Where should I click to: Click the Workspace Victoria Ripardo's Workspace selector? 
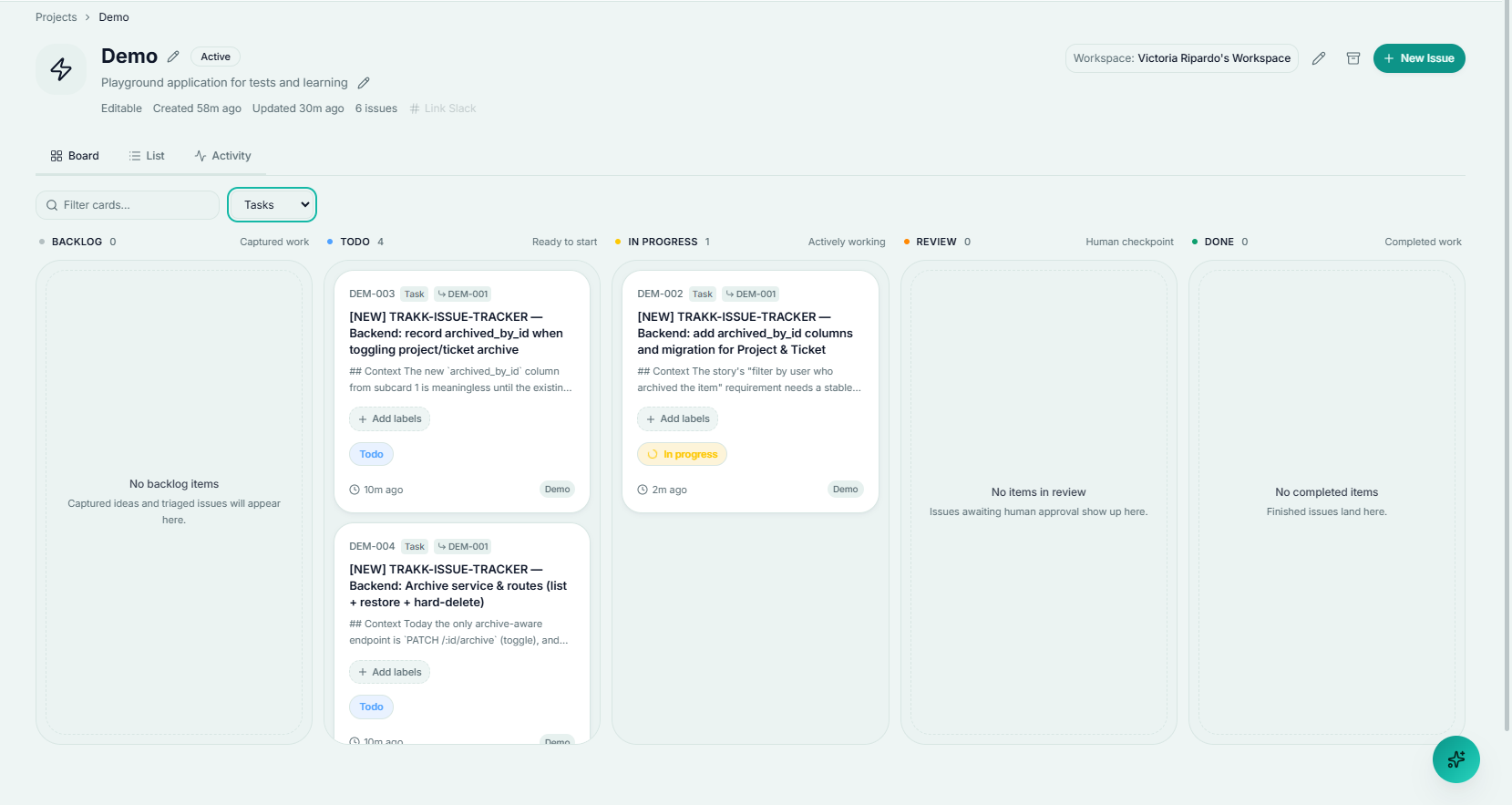(1181, 58)
